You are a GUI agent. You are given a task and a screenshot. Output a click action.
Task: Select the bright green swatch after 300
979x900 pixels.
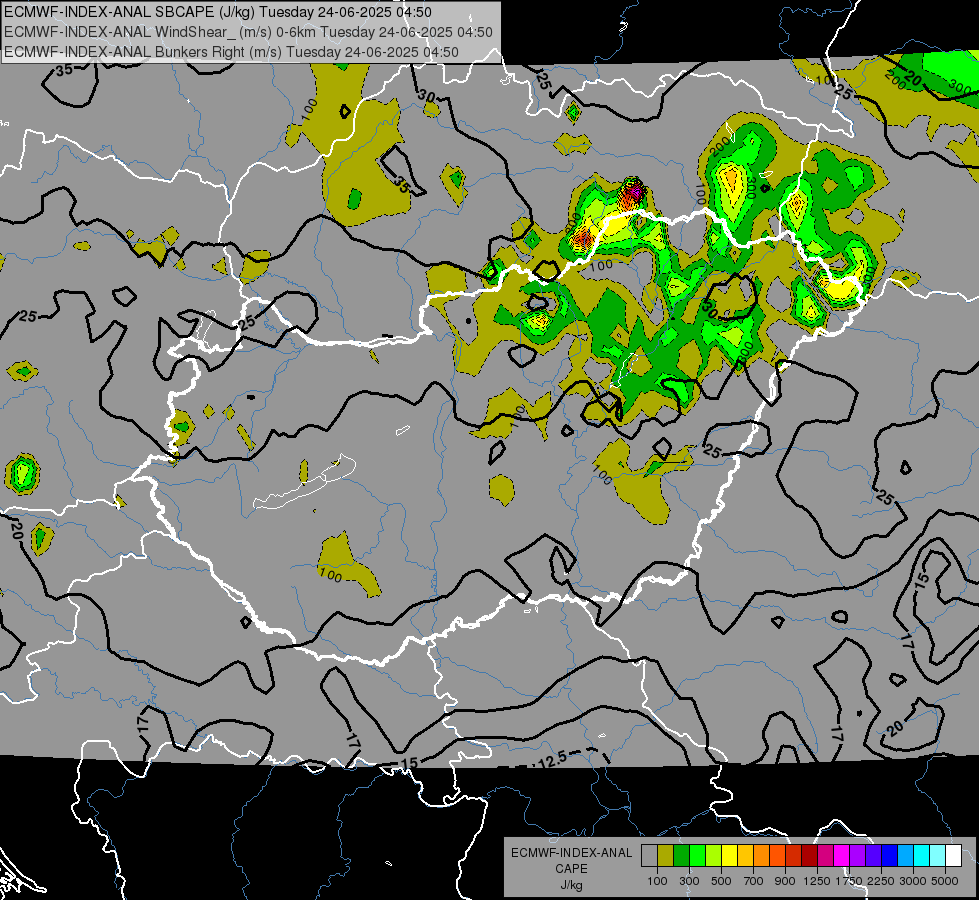coord(697,856)
